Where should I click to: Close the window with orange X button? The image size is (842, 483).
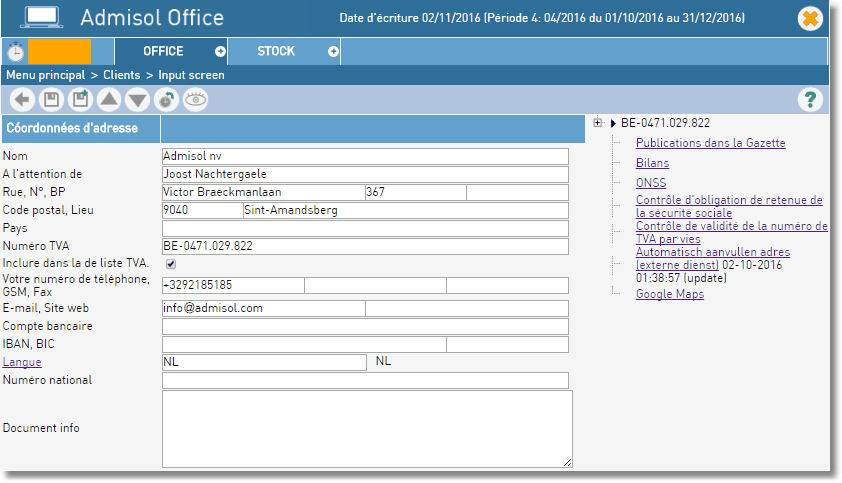pyautogui.click(x=810, y=19)
